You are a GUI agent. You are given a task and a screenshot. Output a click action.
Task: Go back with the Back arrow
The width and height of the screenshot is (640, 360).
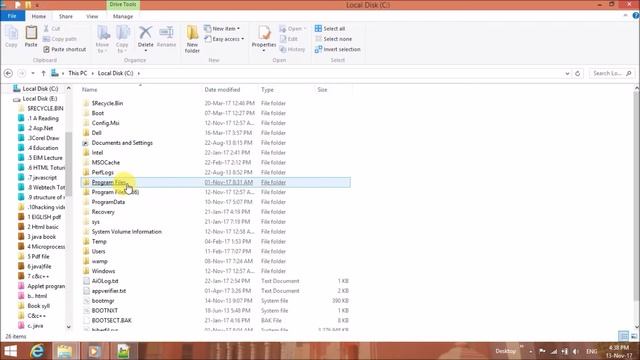coord(8,73)
